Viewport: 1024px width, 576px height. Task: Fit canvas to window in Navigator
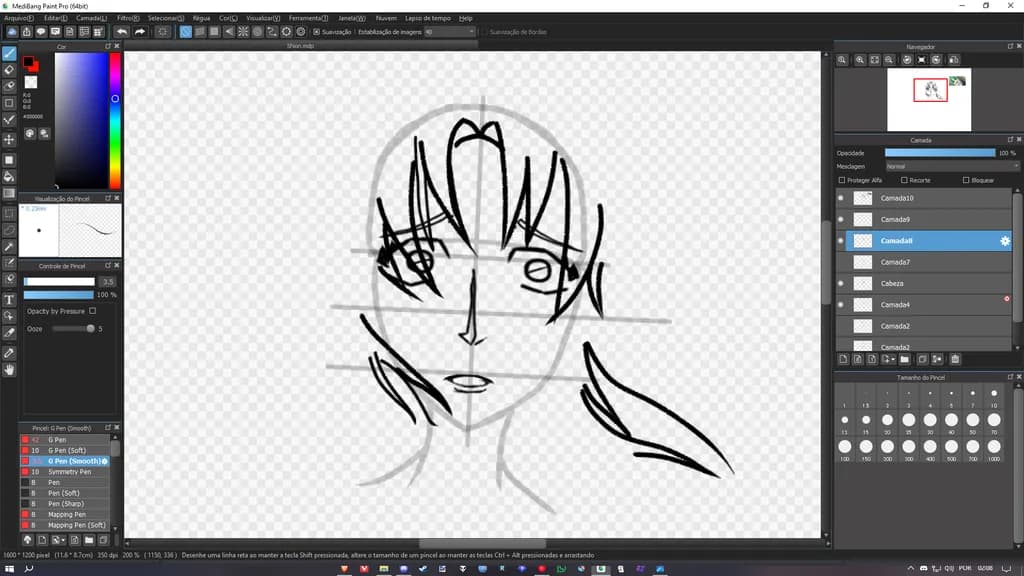coord(874,59)
